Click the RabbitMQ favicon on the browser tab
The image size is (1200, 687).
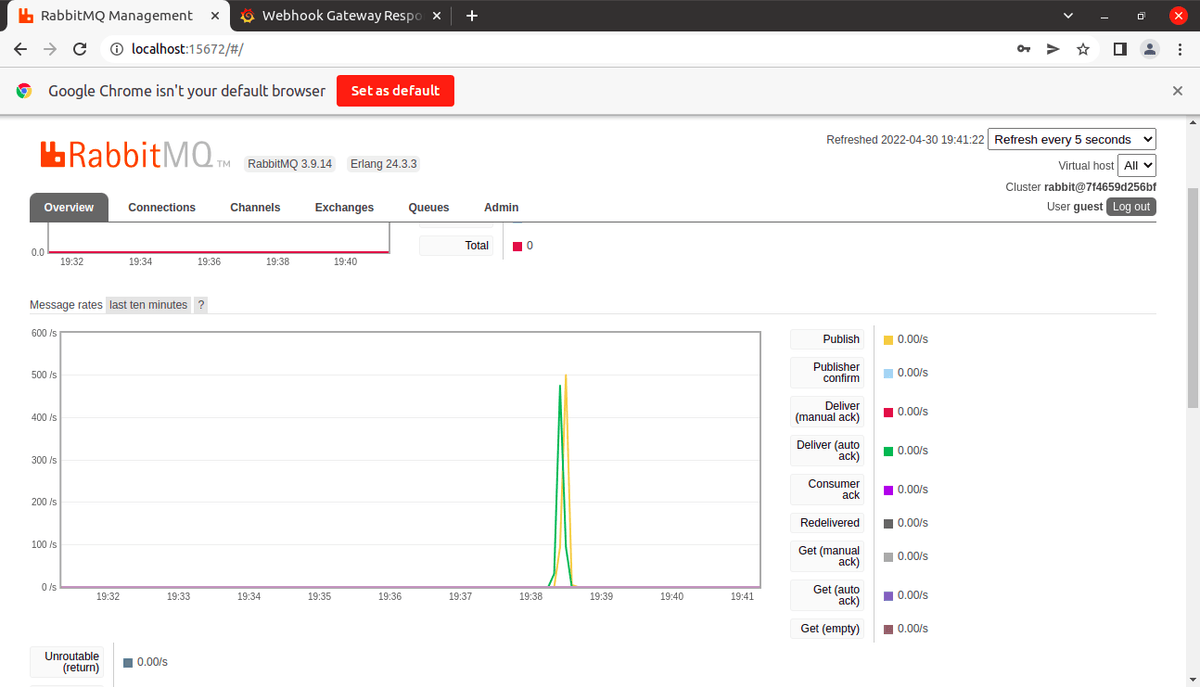(x=26, y=15)
